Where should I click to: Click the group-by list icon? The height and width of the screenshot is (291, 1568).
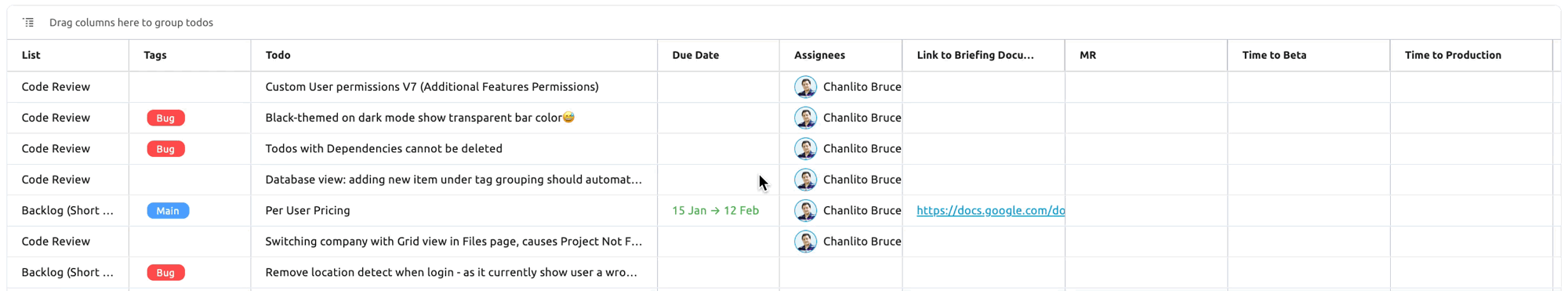(x=28, y=22)
